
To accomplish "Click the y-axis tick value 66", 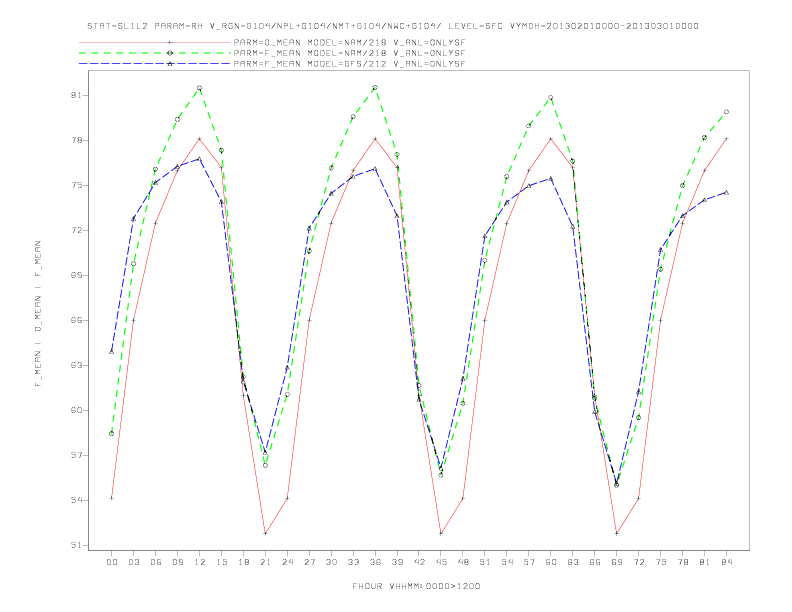I will [76, 320].
